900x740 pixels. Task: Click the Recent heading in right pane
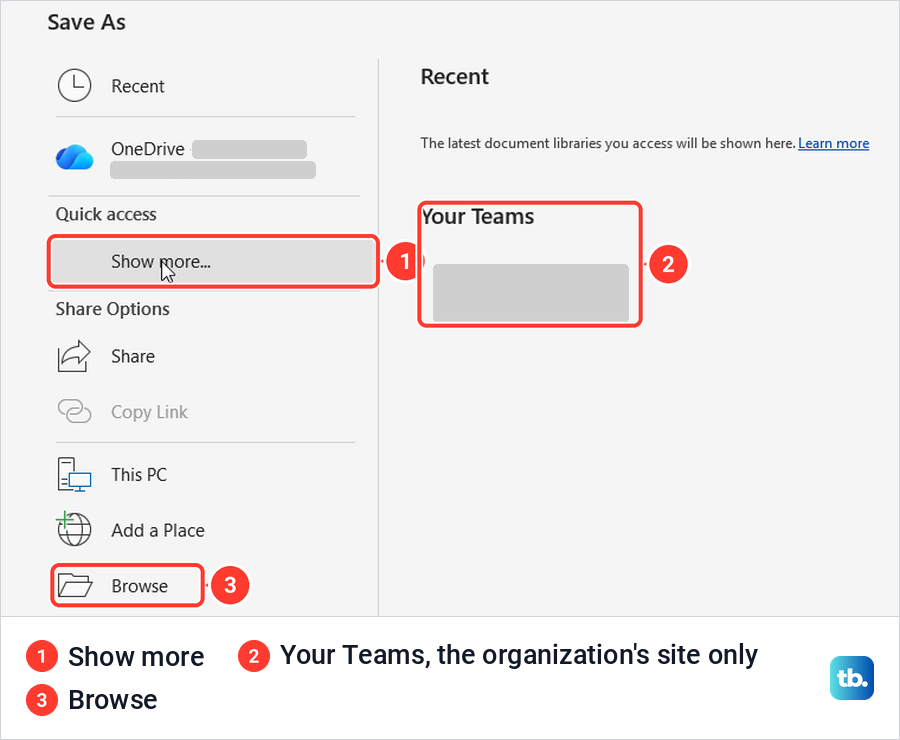455,76
